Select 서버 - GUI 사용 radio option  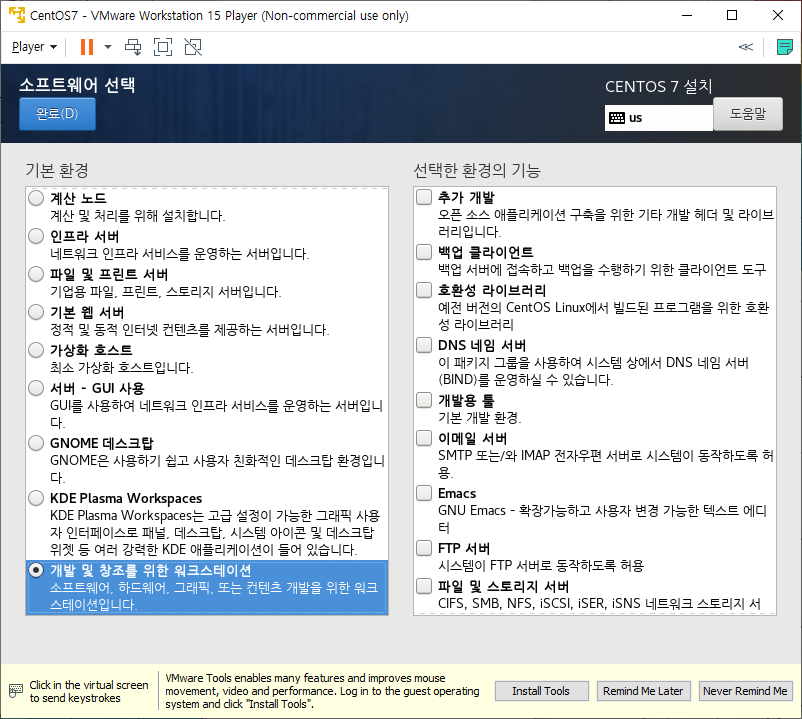pos(36,388)
